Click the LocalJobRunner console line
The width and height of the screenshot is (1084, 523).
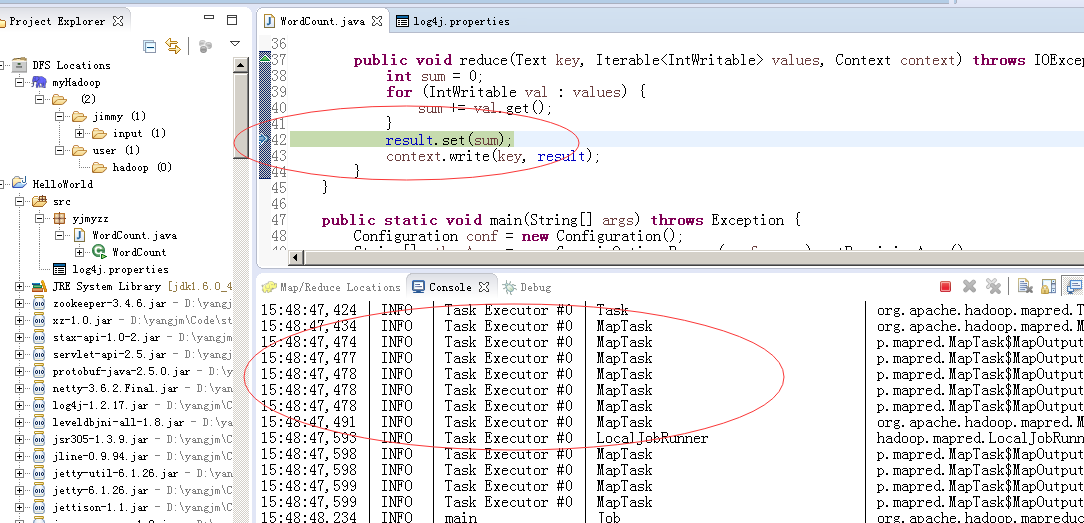point(652,438)
